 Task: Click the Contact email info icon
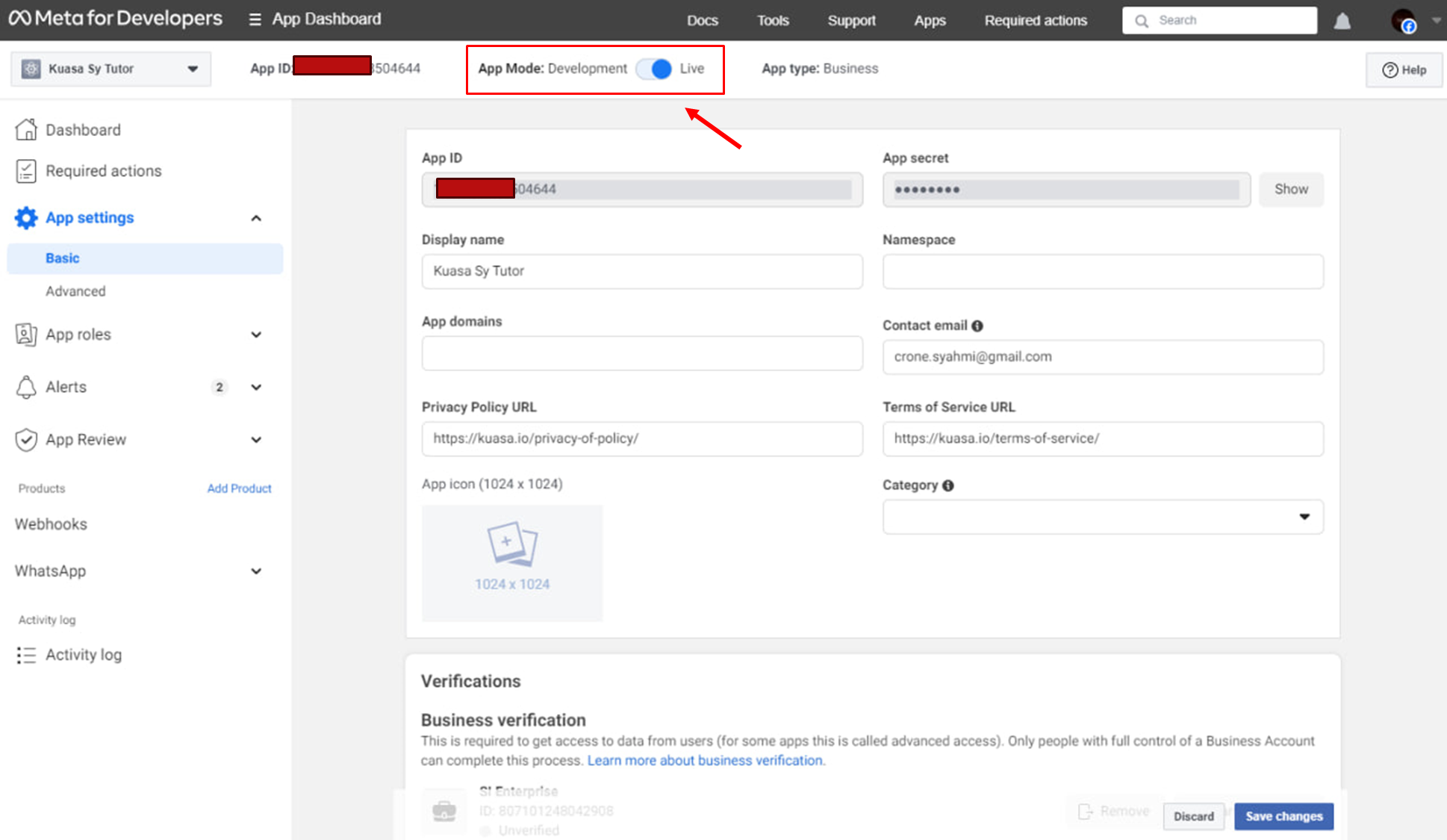pos(977,326)
